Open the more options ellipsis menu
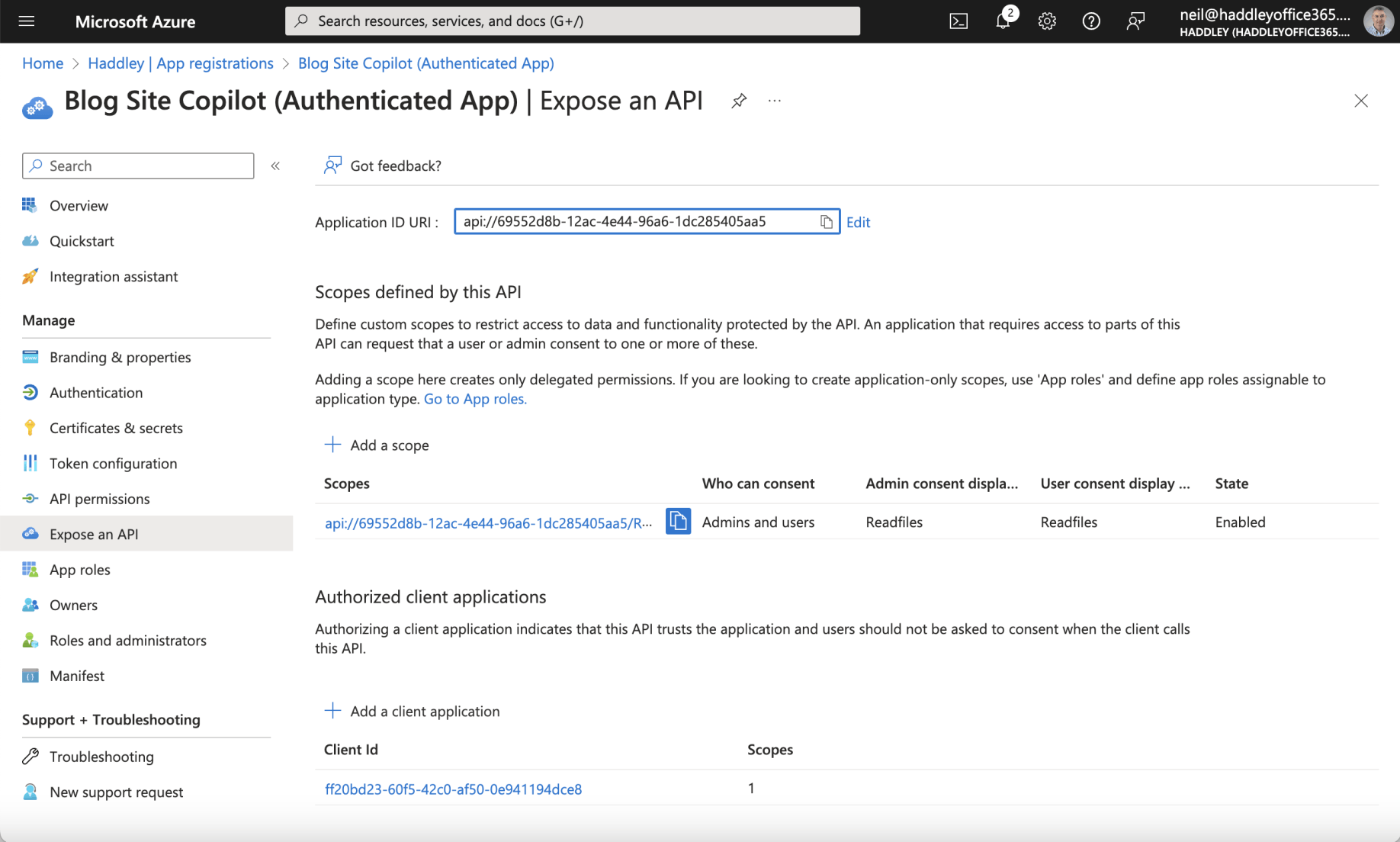Image resolution: width=1400 pixels, height=842 pixels. coord(775,101)
